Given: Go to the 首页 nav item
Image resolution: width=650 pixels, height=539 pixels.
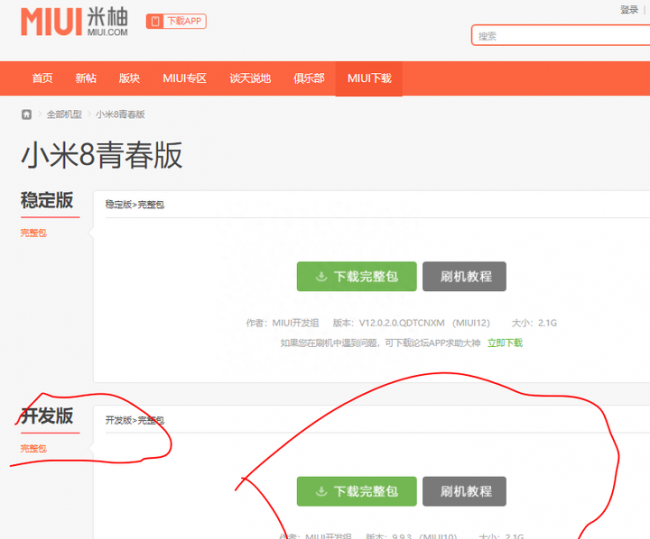Looking at the screenshot, I should (42, 78).
